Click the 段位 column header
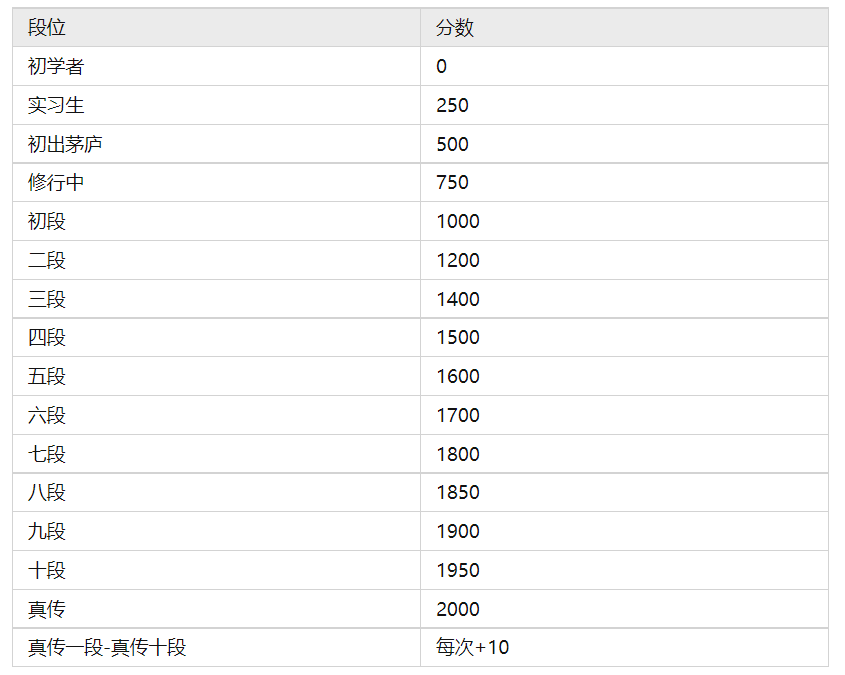Viewport: 845px width, 675px height. tap(47, 28)
